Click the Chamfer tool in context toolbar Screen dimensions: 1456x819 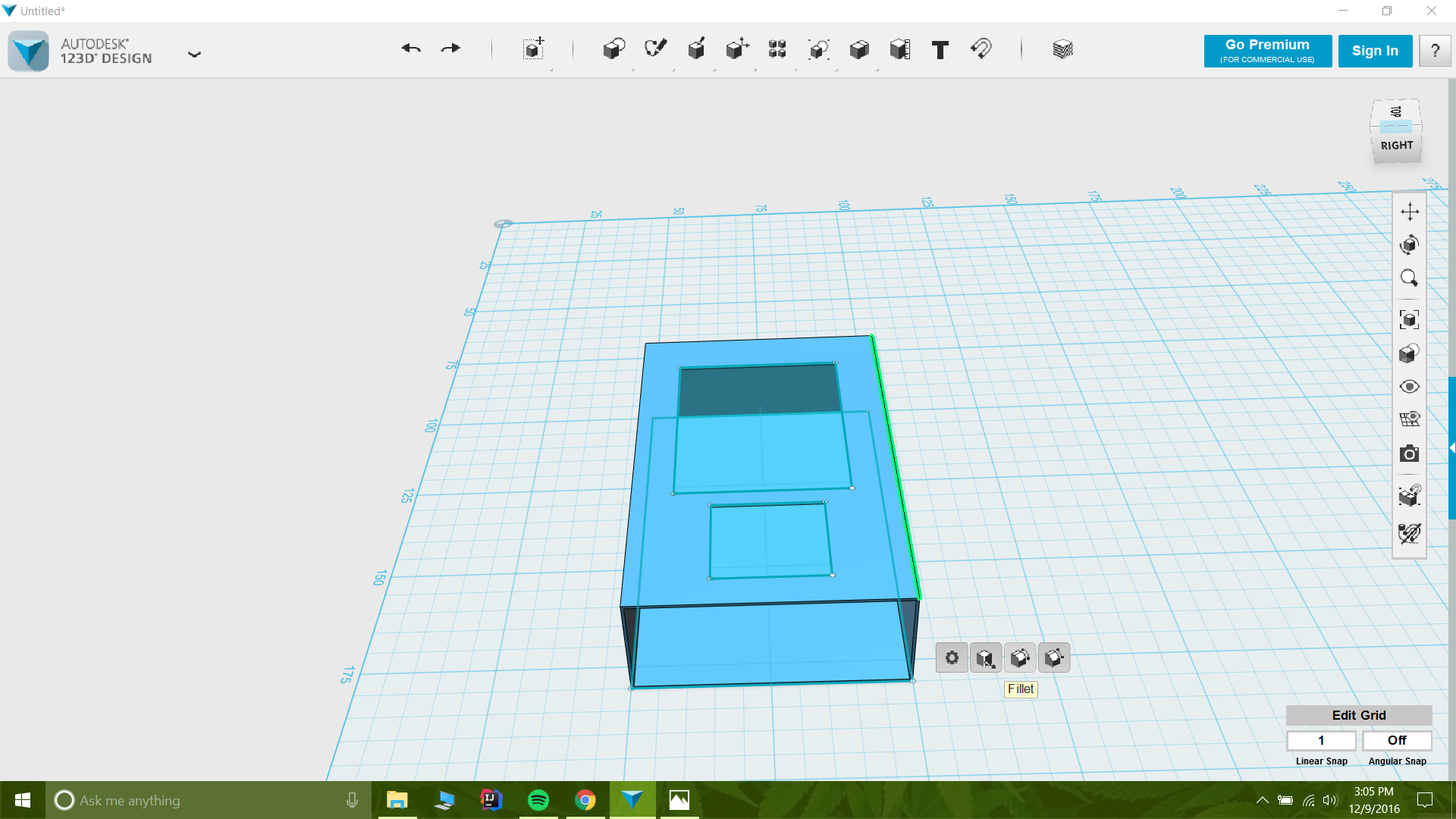click(x=1054, y=657)
